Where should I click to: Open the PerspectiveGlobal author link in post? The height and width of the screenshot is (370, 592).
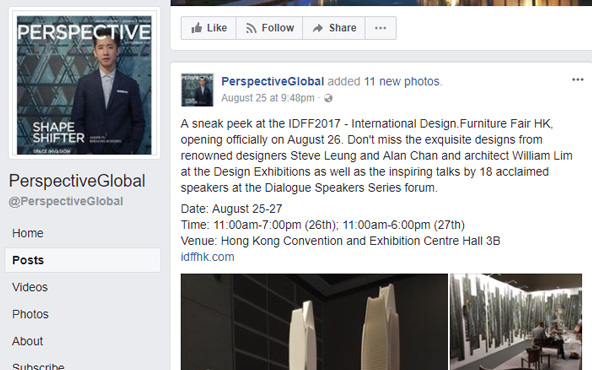[273, 82]
